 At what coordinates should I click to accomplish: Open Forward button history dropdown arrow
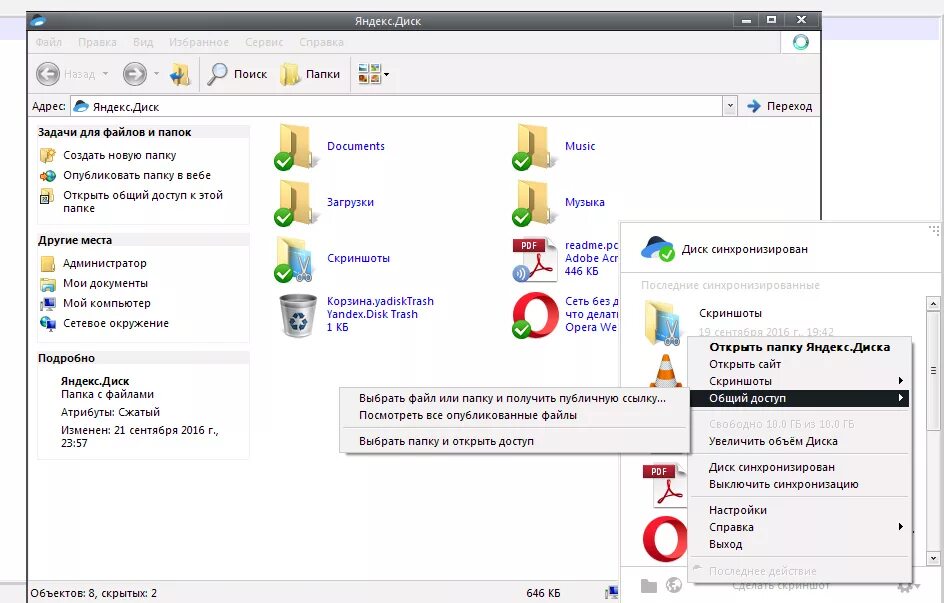pyautogui.click(x=157, y=74)
